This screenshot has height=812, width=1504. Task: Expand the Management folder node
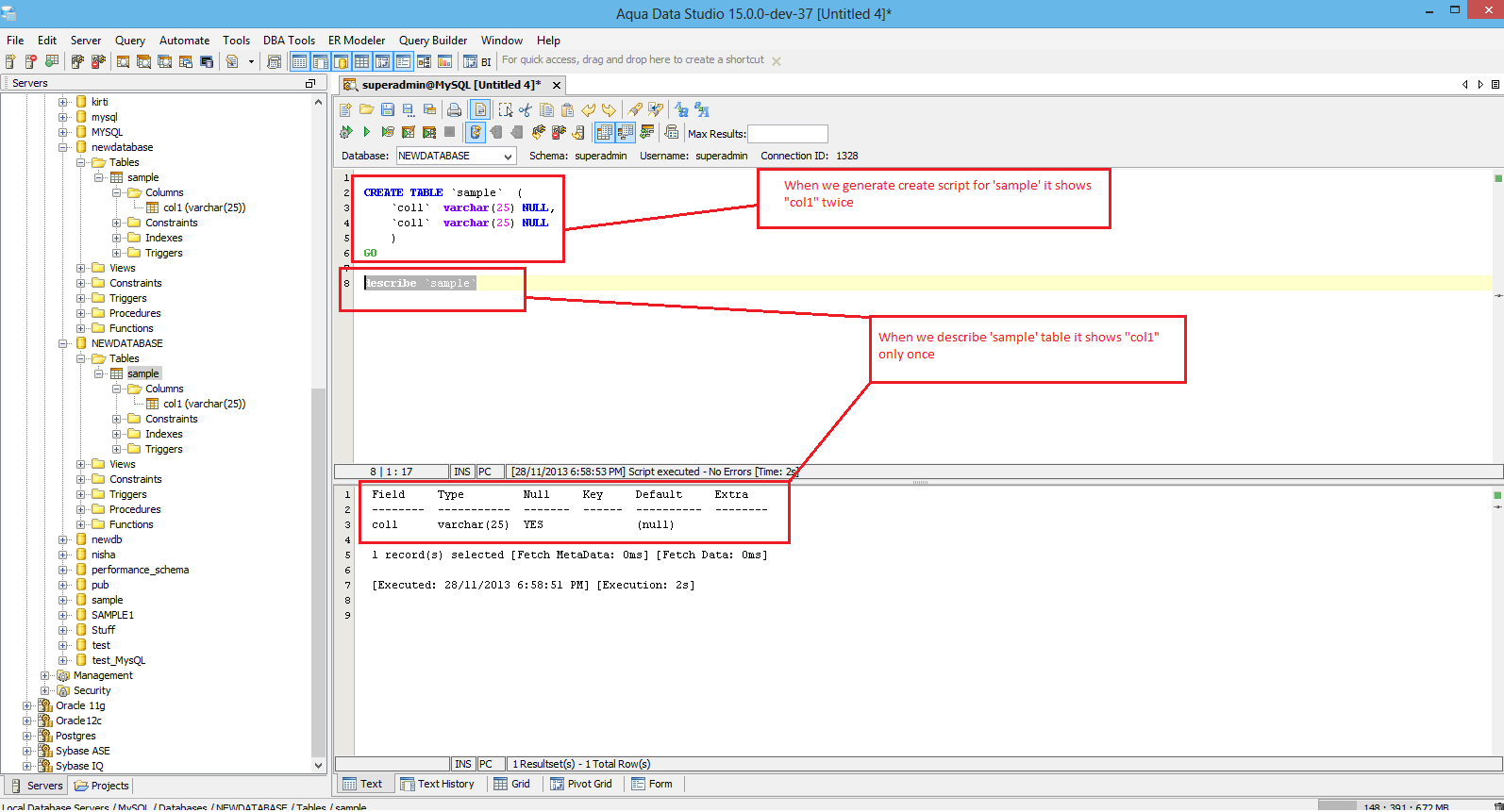[45, 675]
